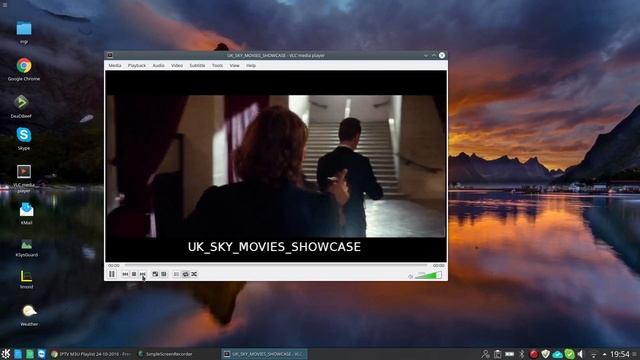Open the blue cloud tray icon

tap(557, 354)
